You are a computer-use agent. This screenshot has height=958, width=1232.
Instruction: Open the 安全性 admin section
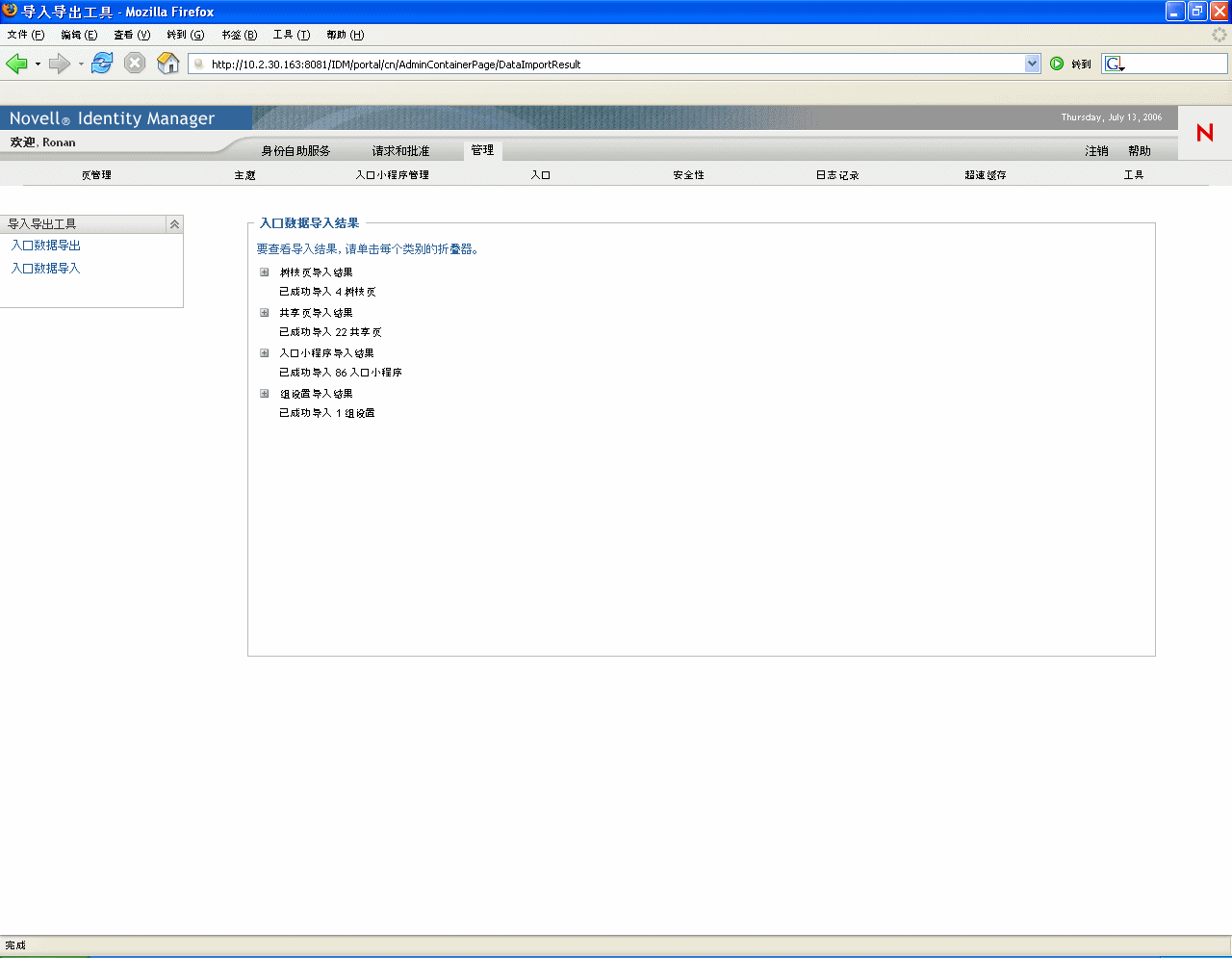[x=689, y=175]
